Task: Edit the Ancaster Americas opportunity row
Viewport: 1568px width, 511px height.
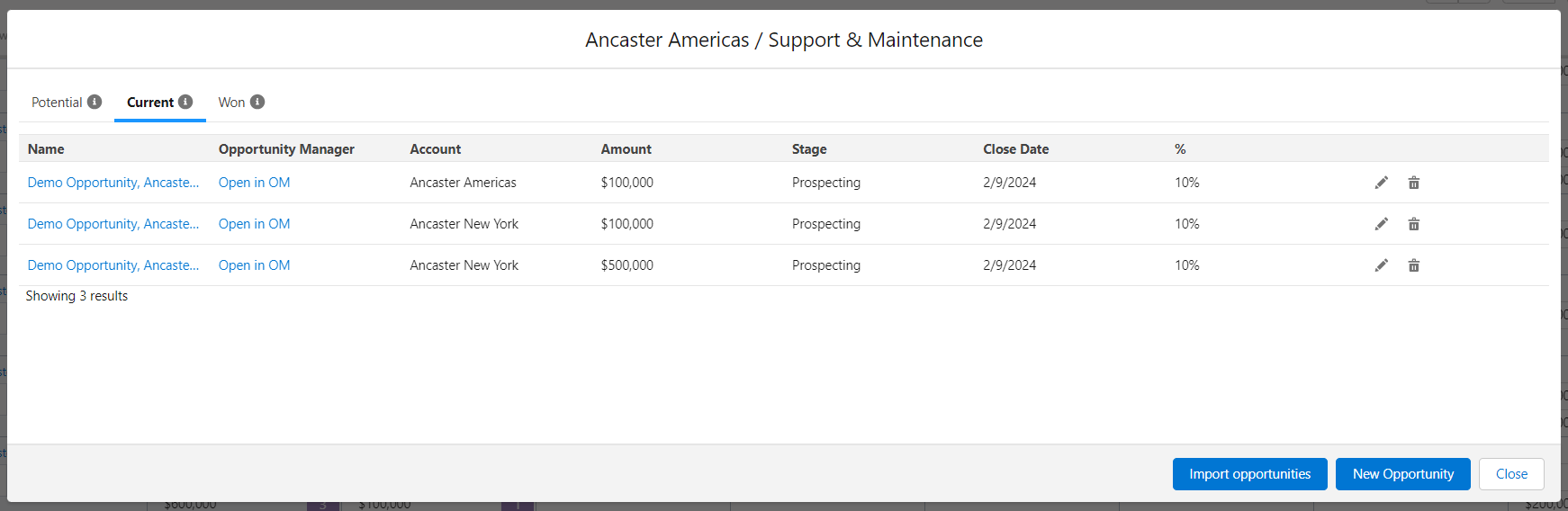Action: pyautogui.click(x=1381, y=183)
